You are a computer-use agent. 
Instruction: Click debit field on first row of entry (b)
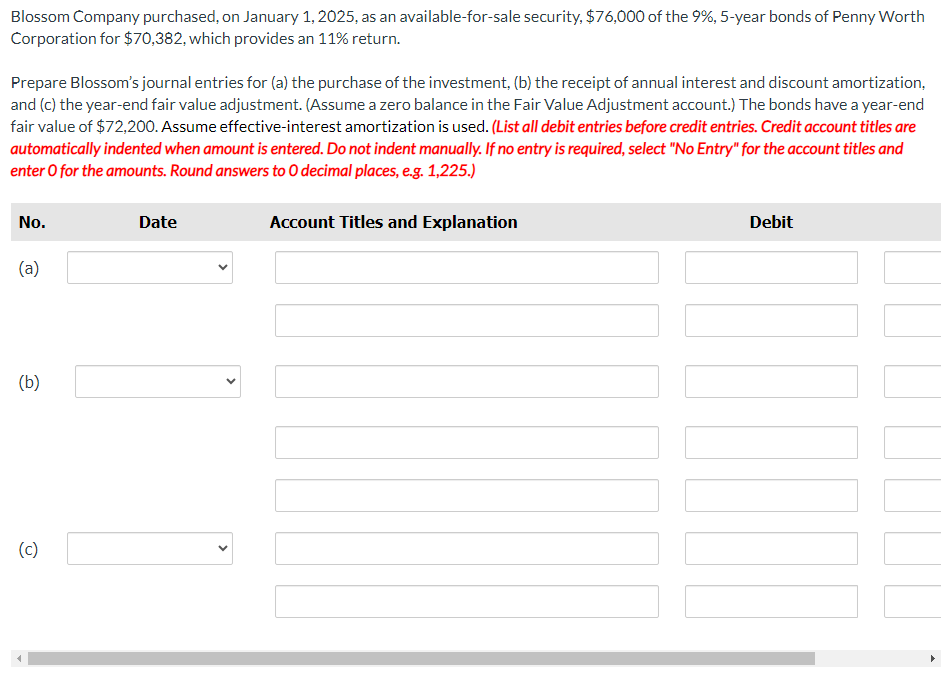click(772, 381)
